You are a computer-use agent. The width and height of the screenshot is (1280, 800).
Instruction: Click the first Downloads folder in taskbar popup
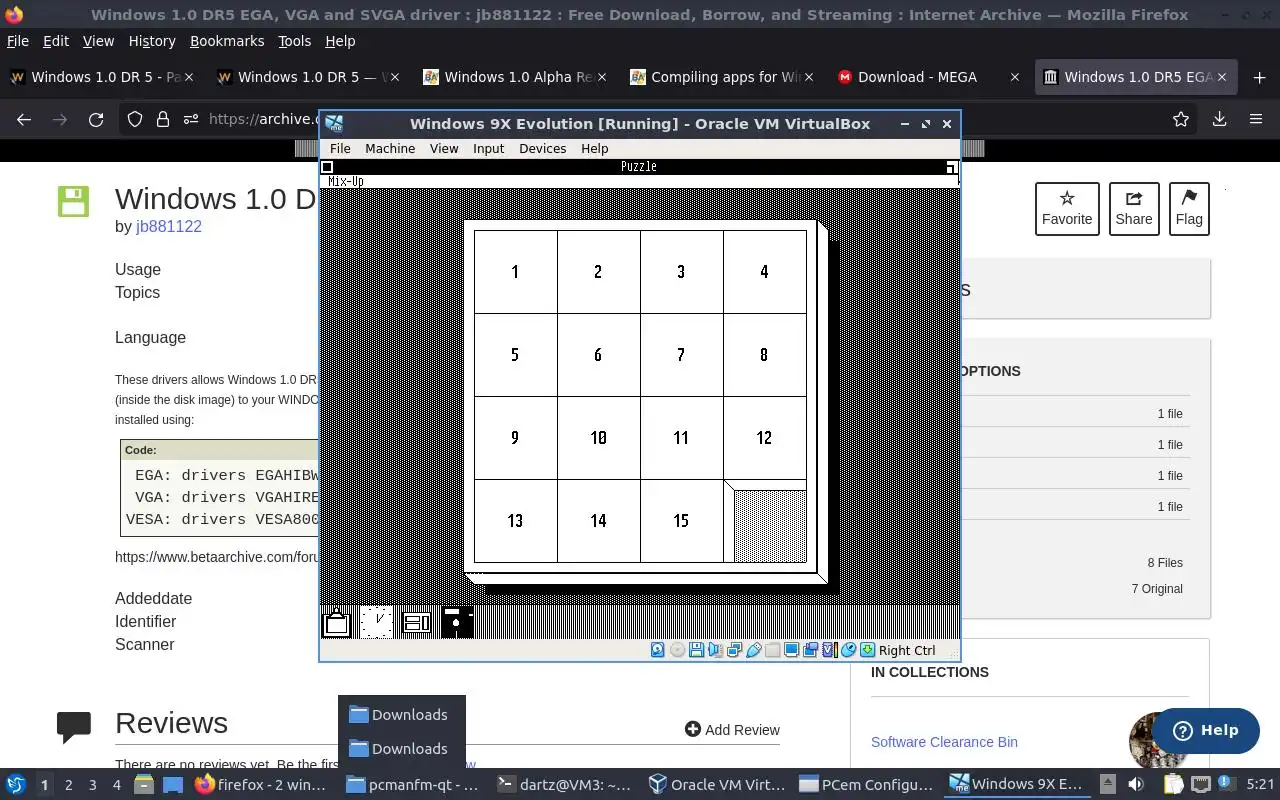click(x=399, y=715)
